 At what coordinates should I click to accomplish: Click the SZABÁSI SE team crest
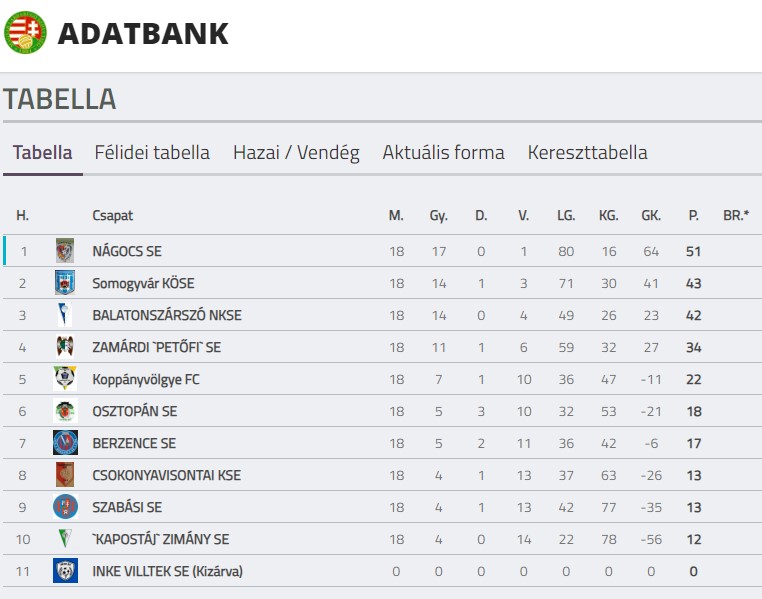point(65,507)
